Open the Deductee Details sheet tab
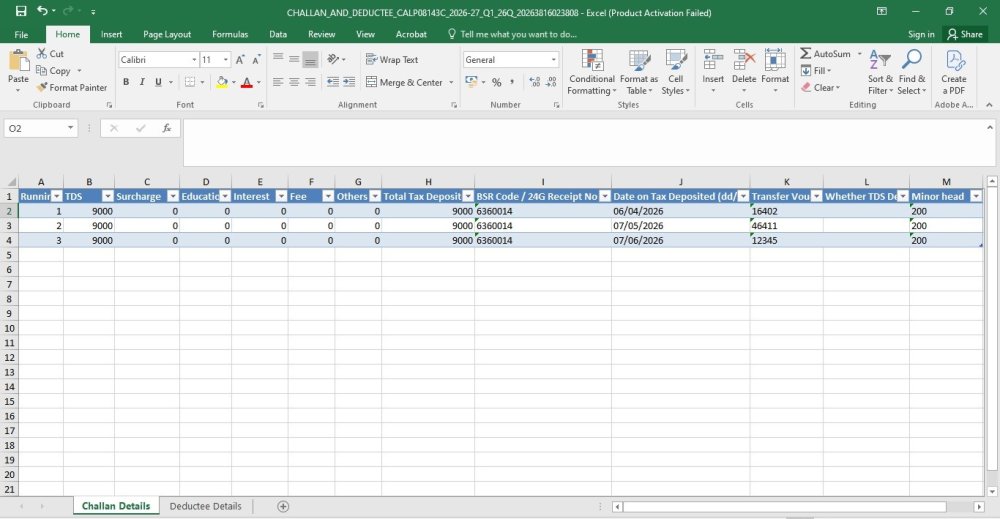 (205, 506)
